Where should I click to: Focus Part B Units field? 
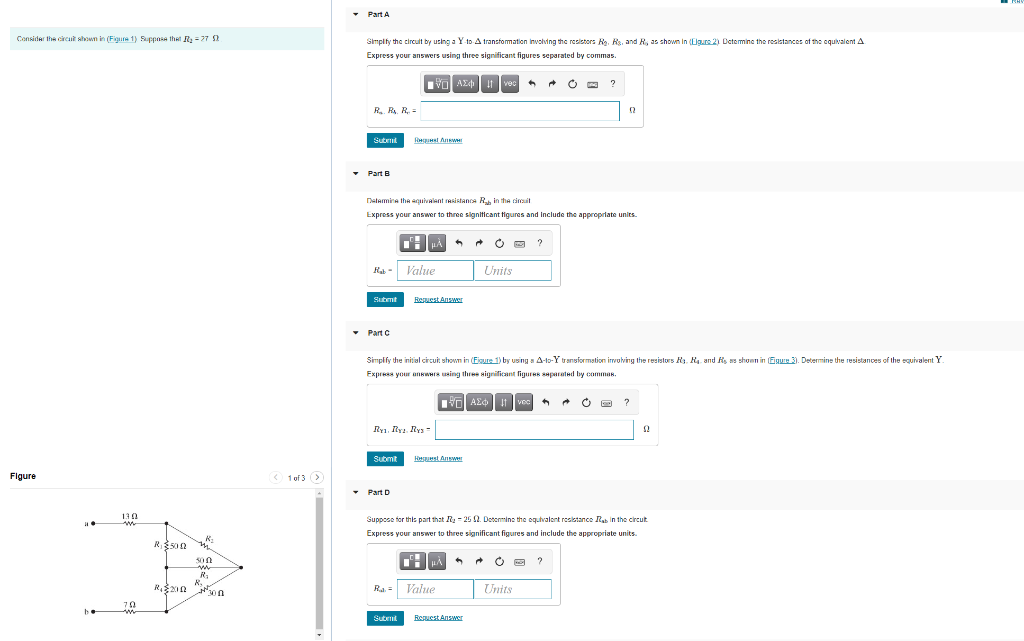[x=513, y=270]
